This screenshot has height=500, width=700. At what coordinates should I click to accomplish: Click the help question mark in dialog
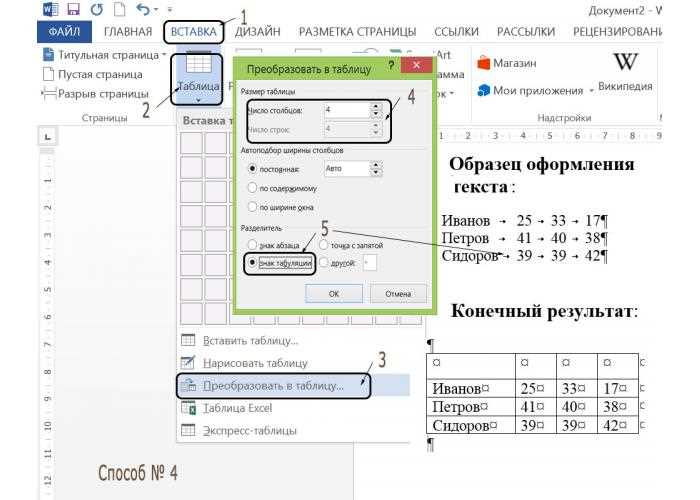click(391, 66)
